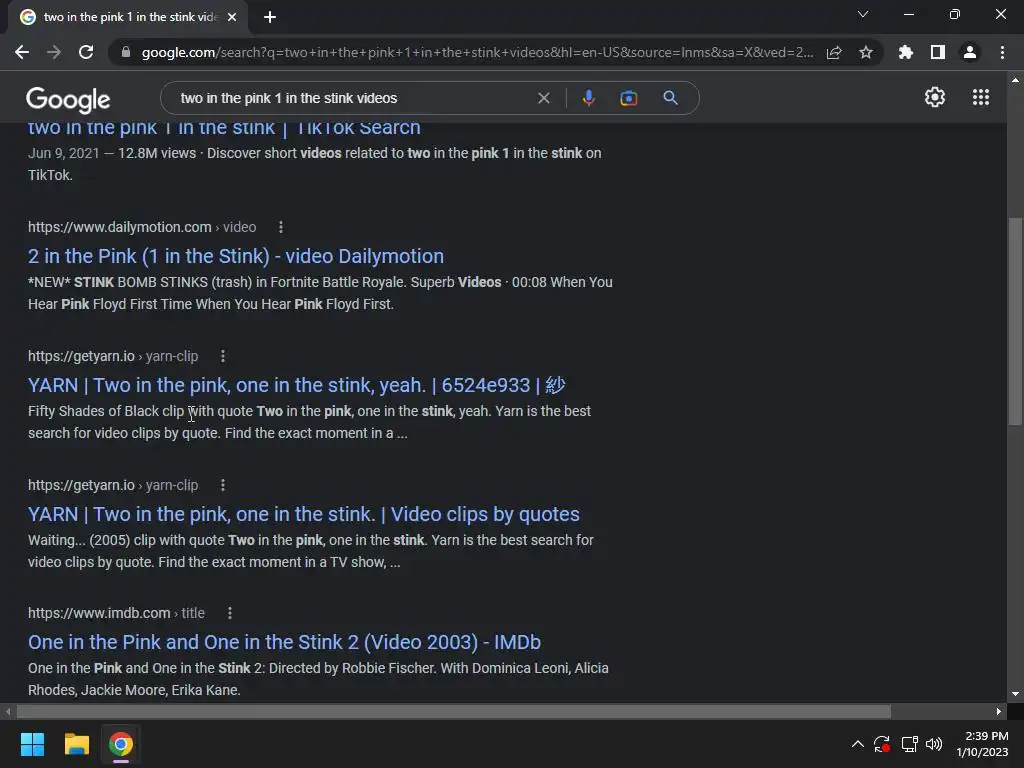Go back to previous page
The width and height of the screenshot is (1024, 768).
pos(22,52)
